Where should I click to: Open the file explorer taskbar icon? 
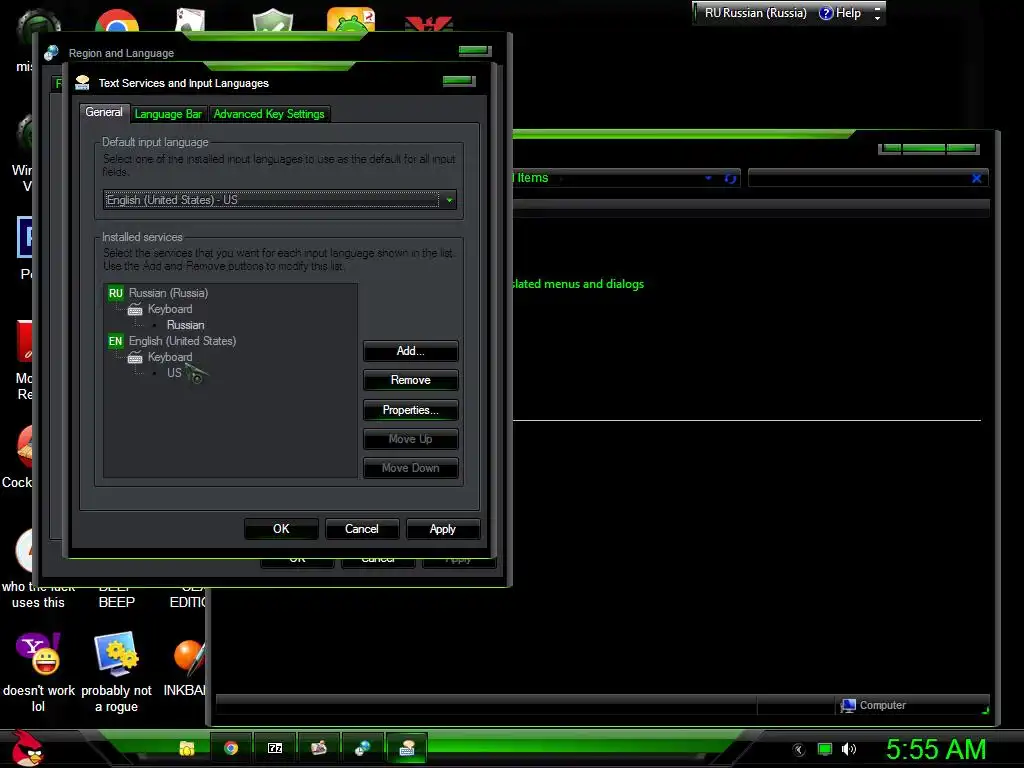[187, 748]
